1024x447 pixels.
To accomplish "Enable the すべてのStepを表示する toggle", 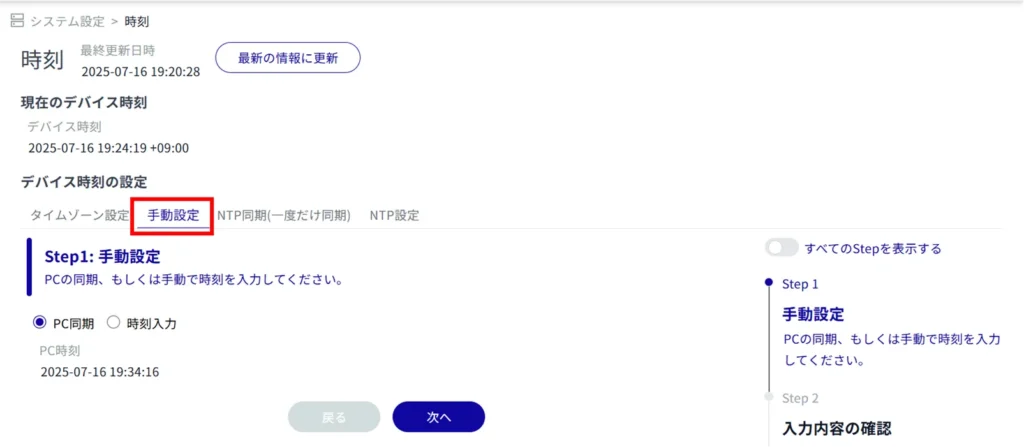I will point(782,247).
